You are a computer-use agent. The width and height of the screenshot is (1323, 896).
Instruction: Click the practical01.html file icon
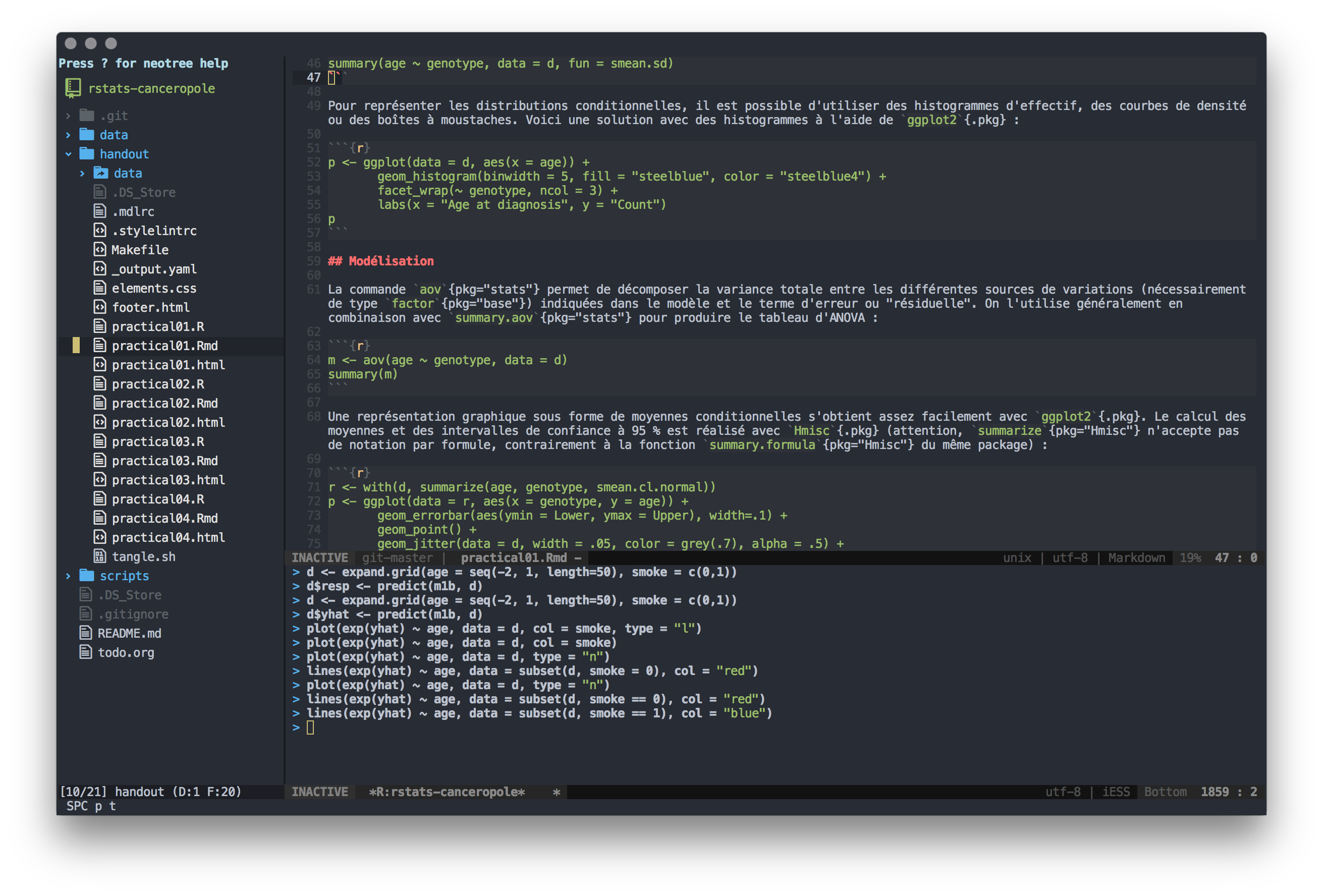pyautogui.click(x=99, y=364)
